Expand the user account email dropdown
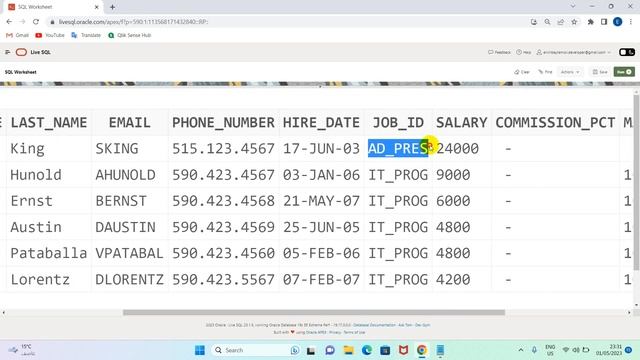This screenshot has width=640, height=360. (x=573, y=52)
